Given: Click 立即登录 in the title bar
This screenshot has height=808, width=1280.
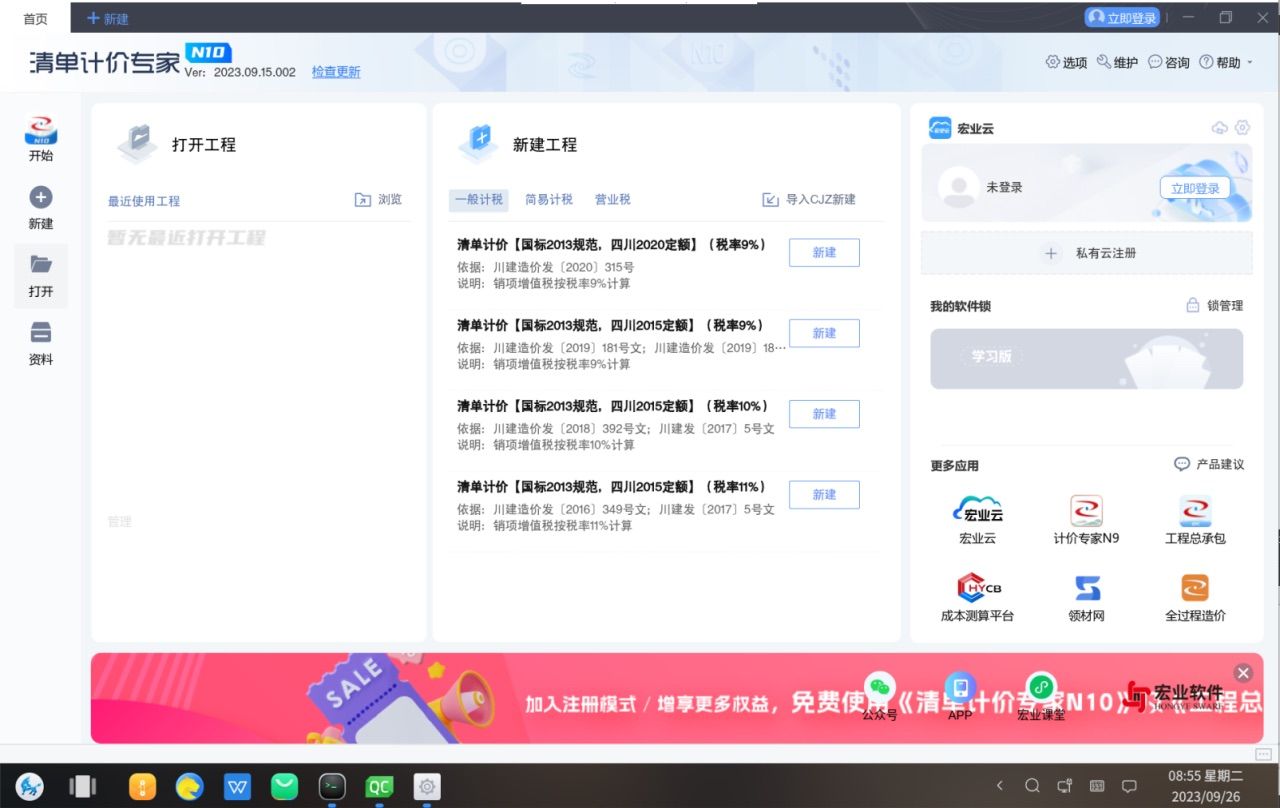Looking at the screenshot, I should [1122, 18].
